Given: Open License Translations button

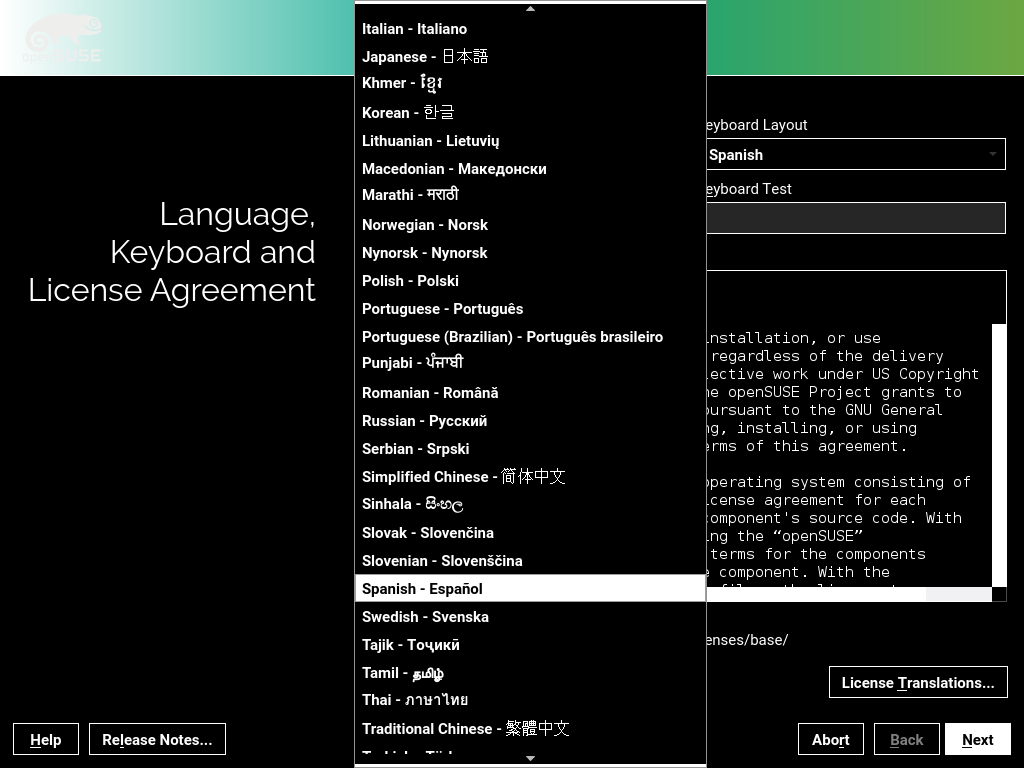Looking at the screenshot, I should 917,683.
